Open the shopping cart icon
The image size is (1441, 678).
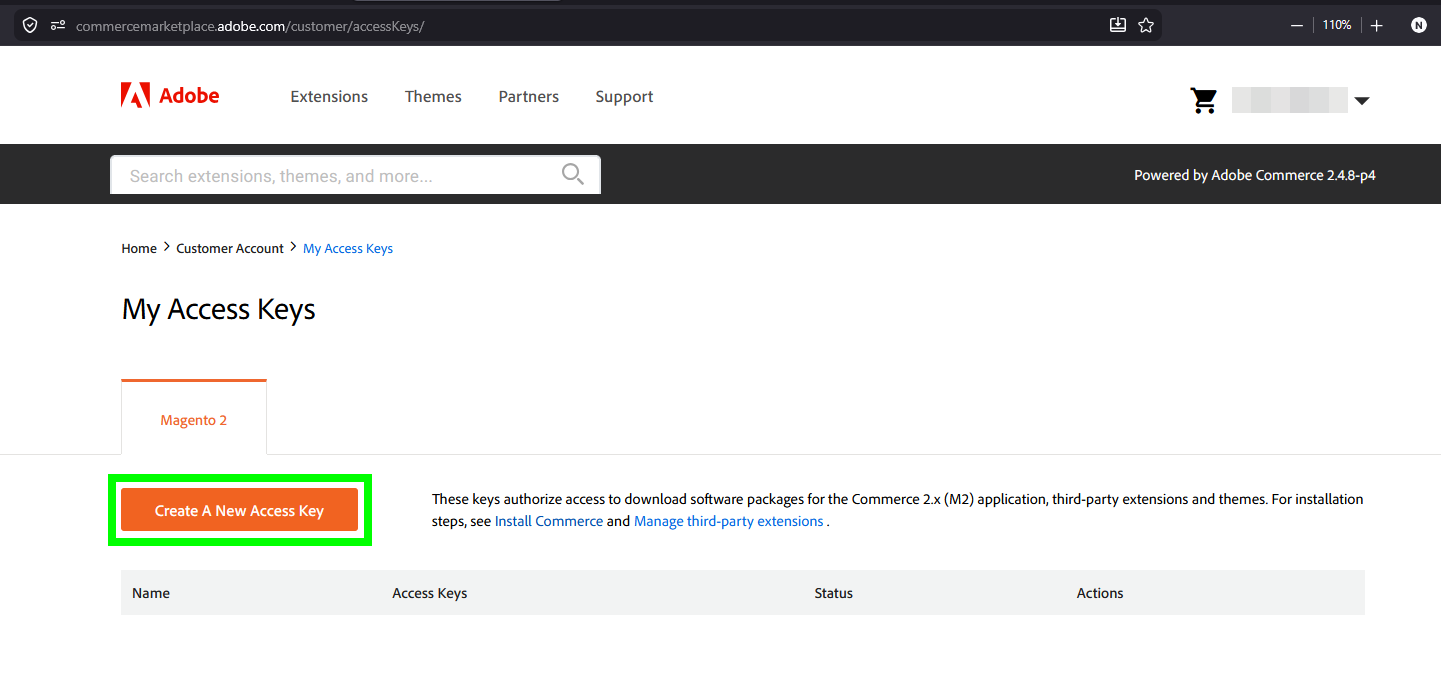point(1204,100)
